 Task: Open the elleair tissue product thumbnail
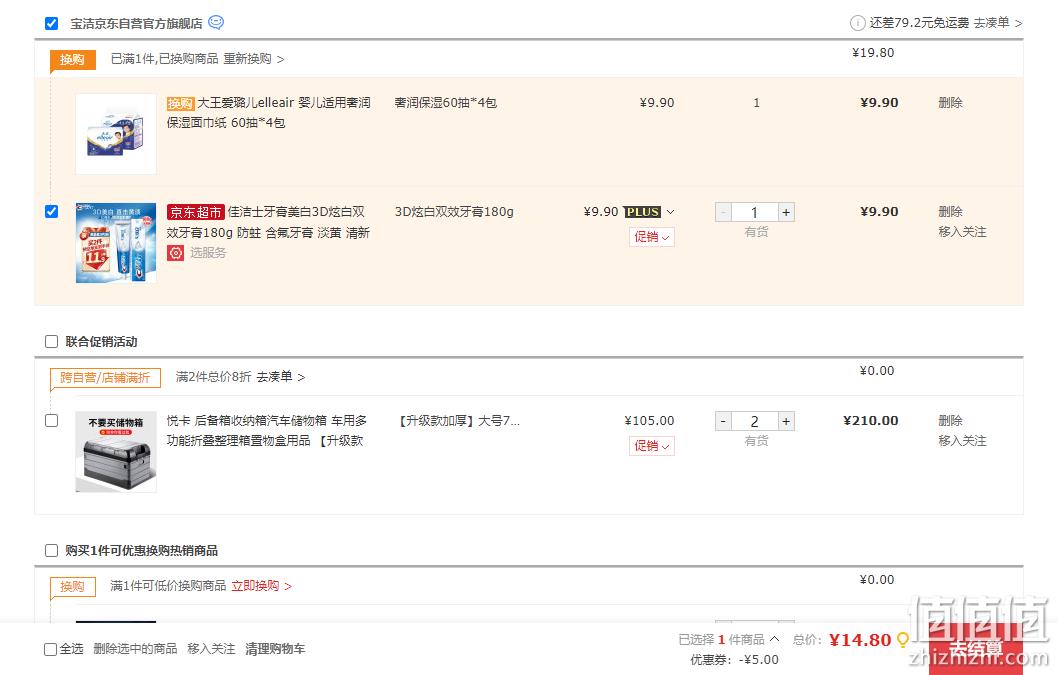click(116, 134)
